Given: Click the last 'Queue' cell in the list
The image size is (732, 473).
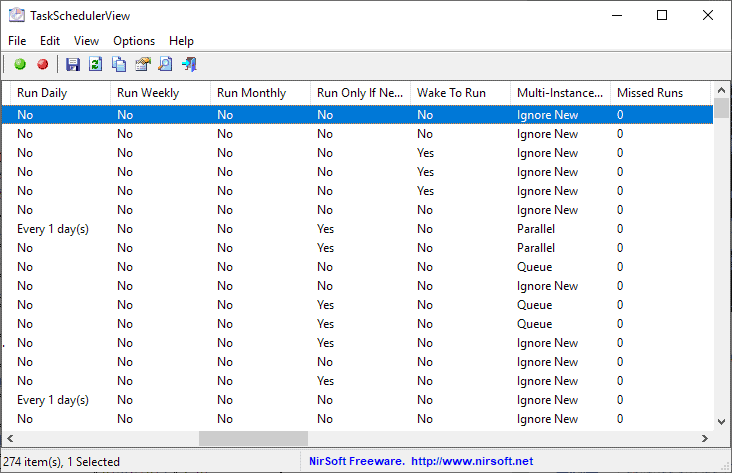Looking at the screenshot, I should click(535, 324).
